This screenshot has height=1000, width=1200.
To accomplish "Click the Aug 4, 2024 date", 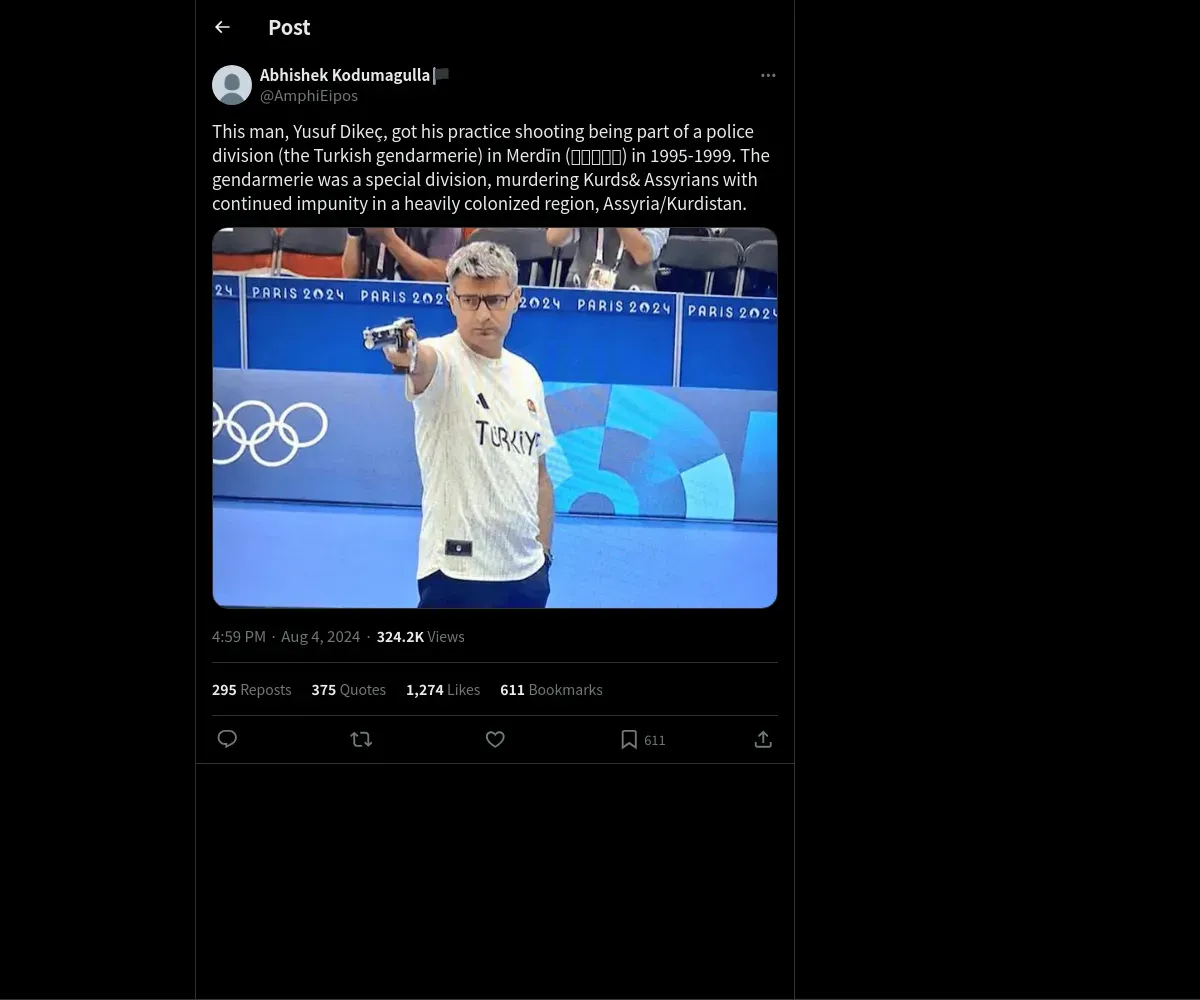I will tap(321, 637).
